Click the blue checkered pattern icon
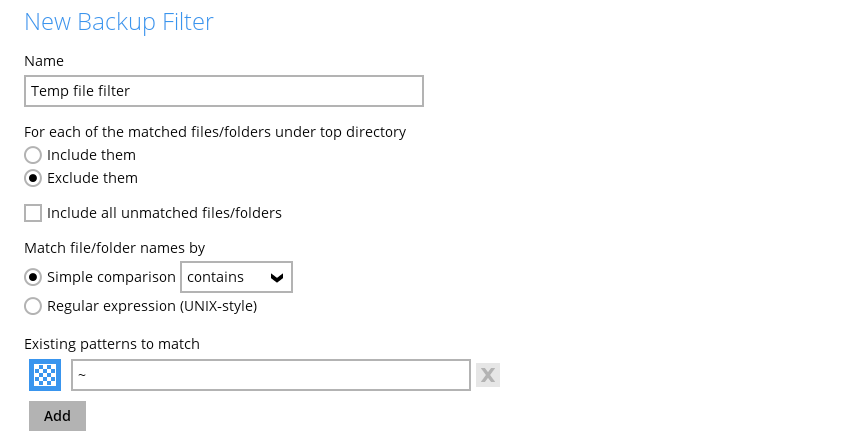Viewport: 861px width, 442px height. pyautogui.click(x=45, y=375)
